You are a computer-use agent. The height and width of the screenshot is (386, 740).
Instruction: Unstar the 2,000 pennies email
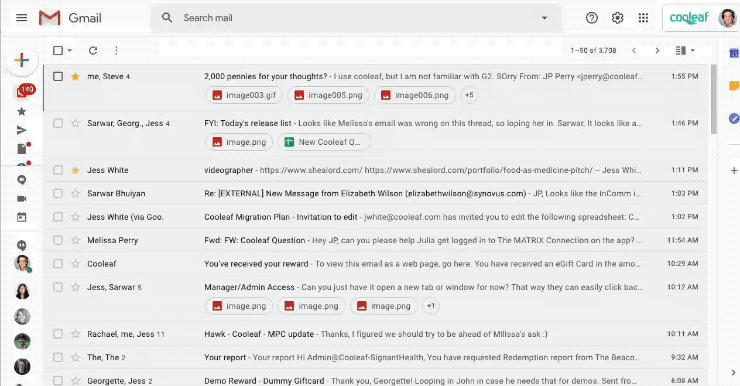tap(75, 76)
